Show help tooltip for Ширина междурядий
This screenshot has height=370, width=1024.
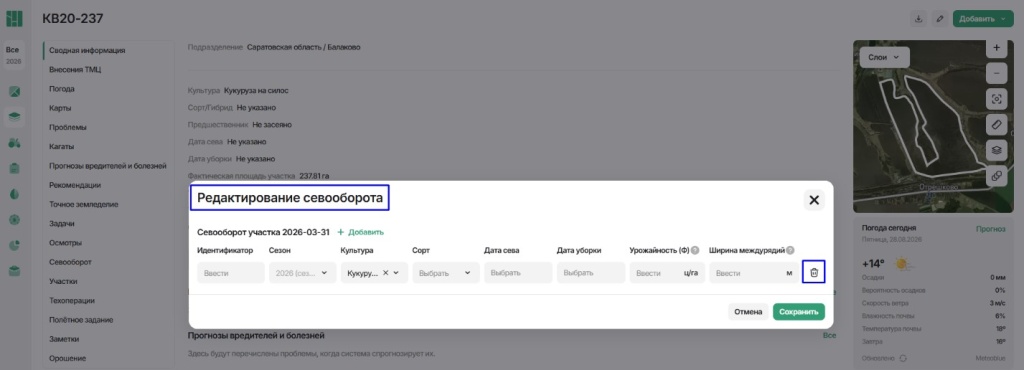point(790,250)
